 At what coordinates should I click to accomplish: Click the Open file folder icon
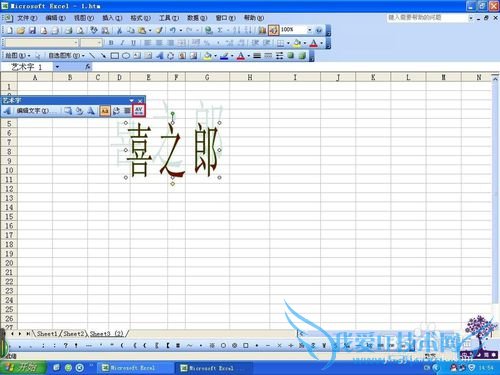click(x=21, y=31)
